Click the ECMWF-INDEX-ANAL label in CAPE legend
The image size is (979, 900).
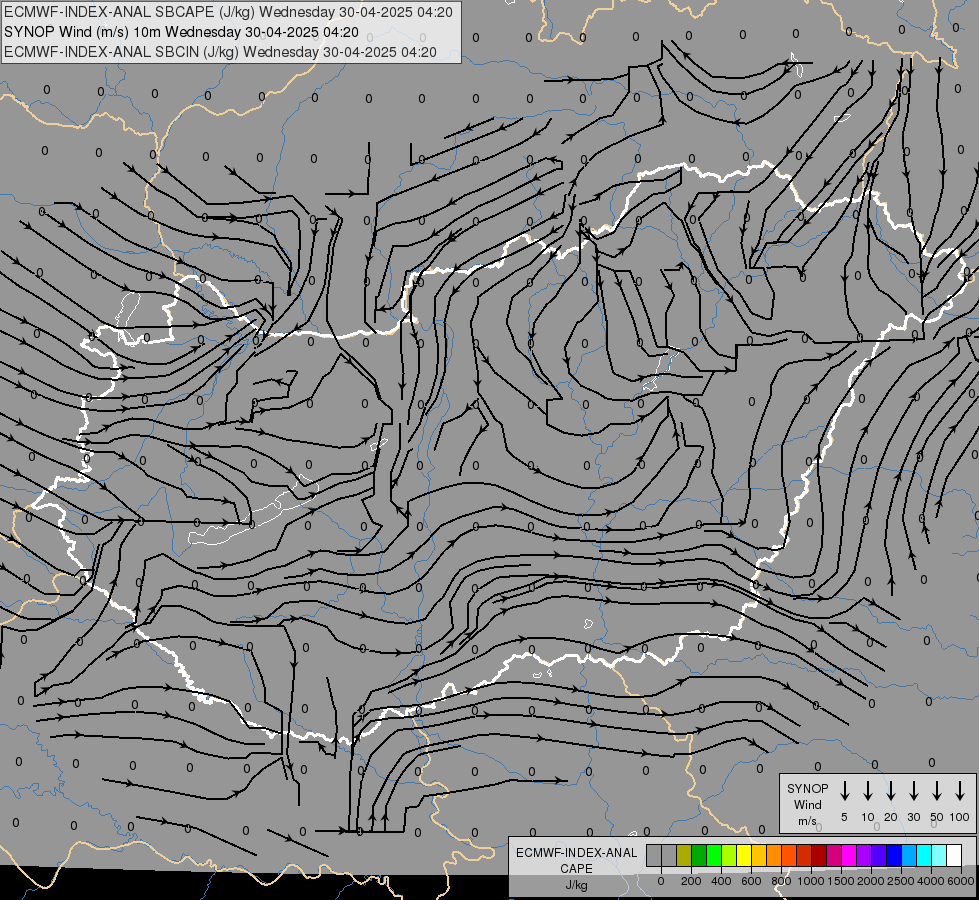[x=576, y=853]
